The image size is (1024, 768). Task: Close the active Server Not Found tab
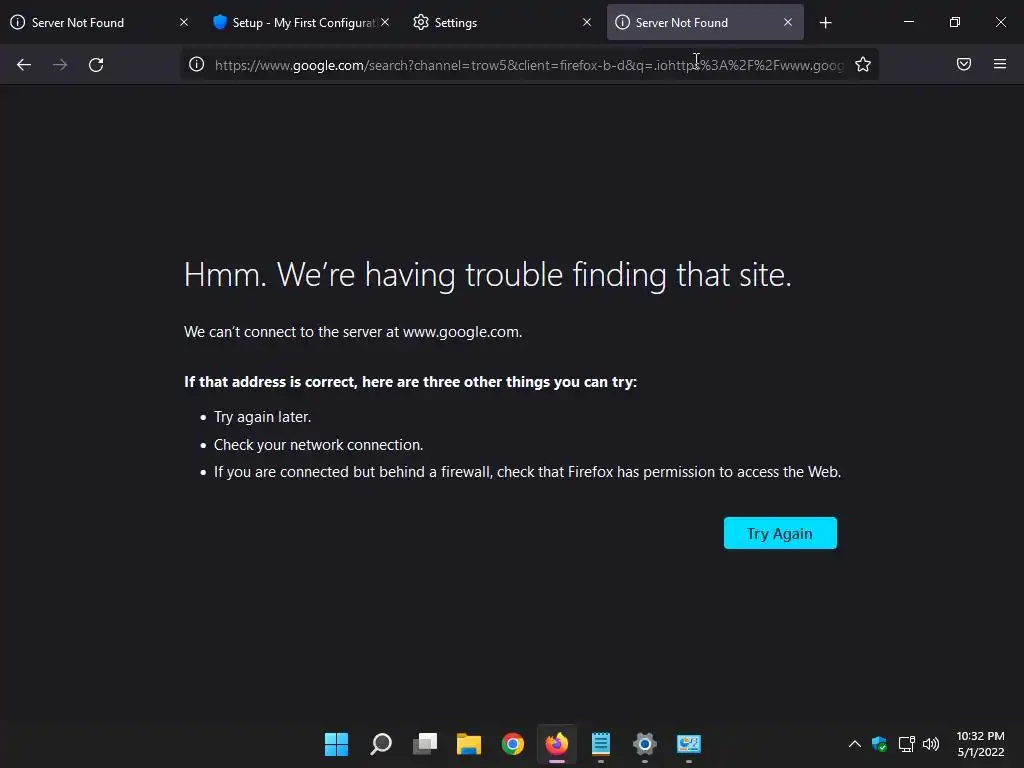(788, 22)
